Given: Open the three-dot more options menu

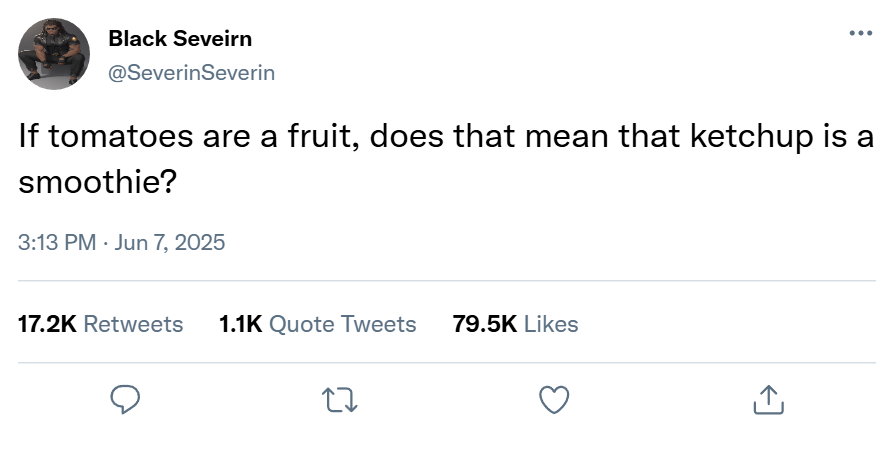Looking at the screenshot, I should click(859, 34).
